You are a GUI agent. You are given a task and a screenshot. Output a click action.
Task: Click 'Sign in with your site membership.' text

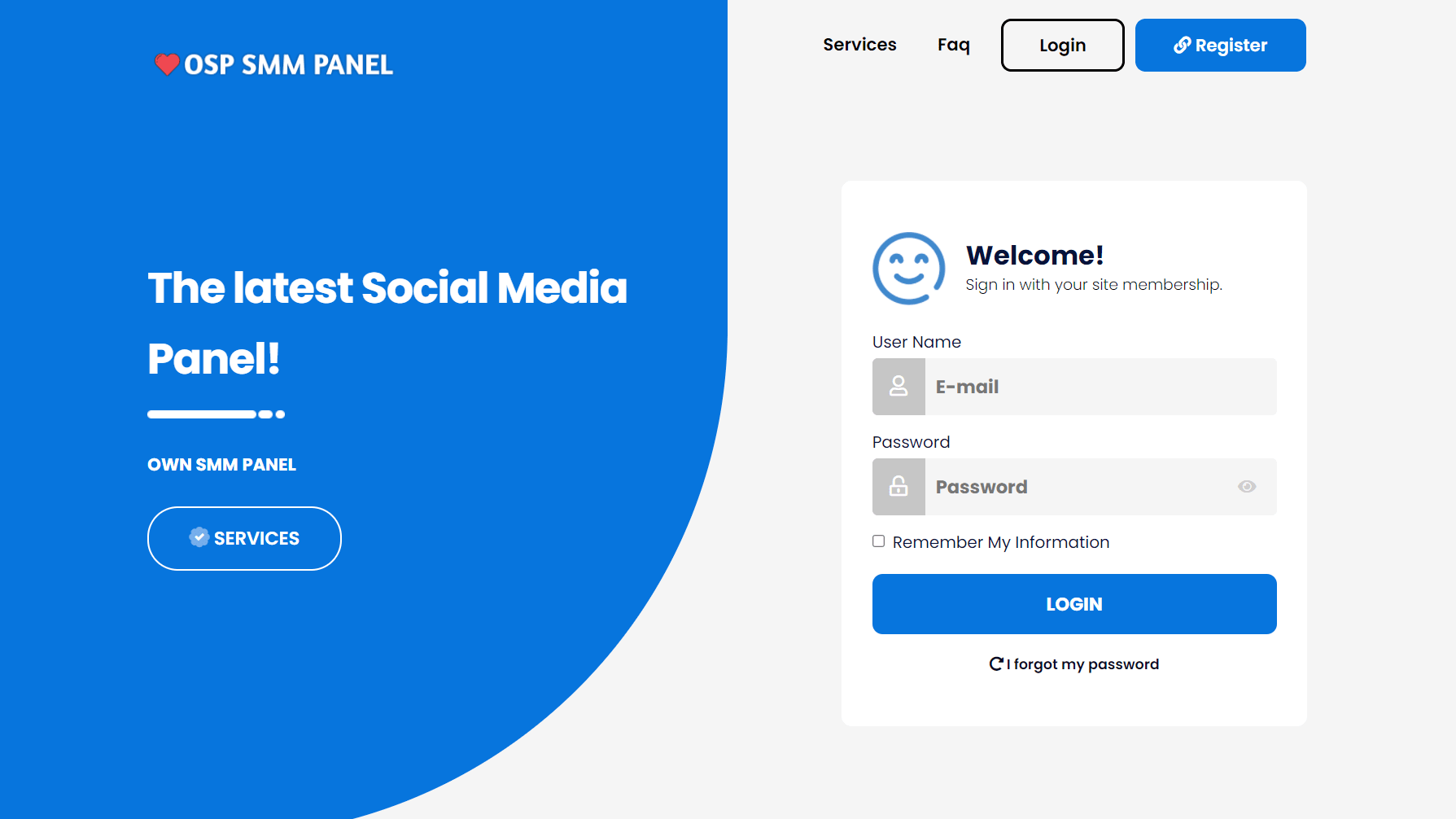[1094, 285]
